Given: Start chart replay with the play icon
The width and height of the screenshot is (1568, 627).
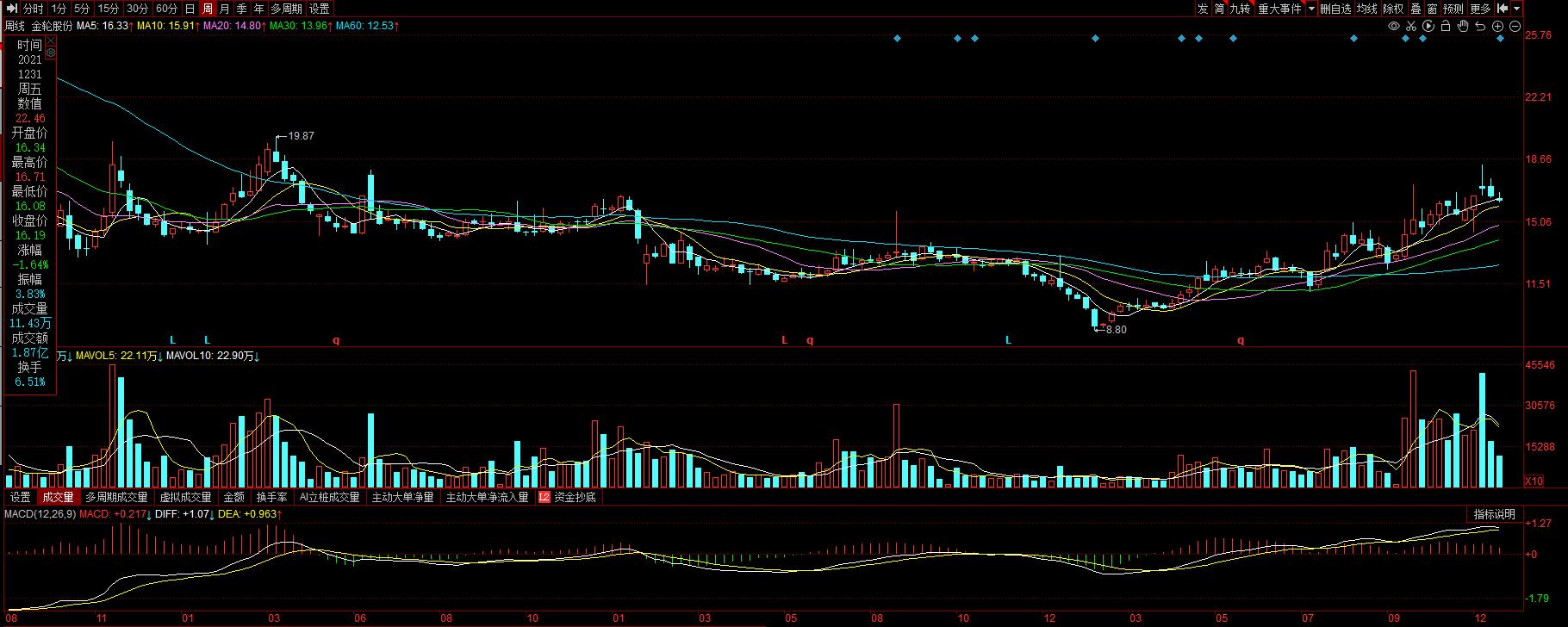Looking at the screenshot, I should (1428, 26).
